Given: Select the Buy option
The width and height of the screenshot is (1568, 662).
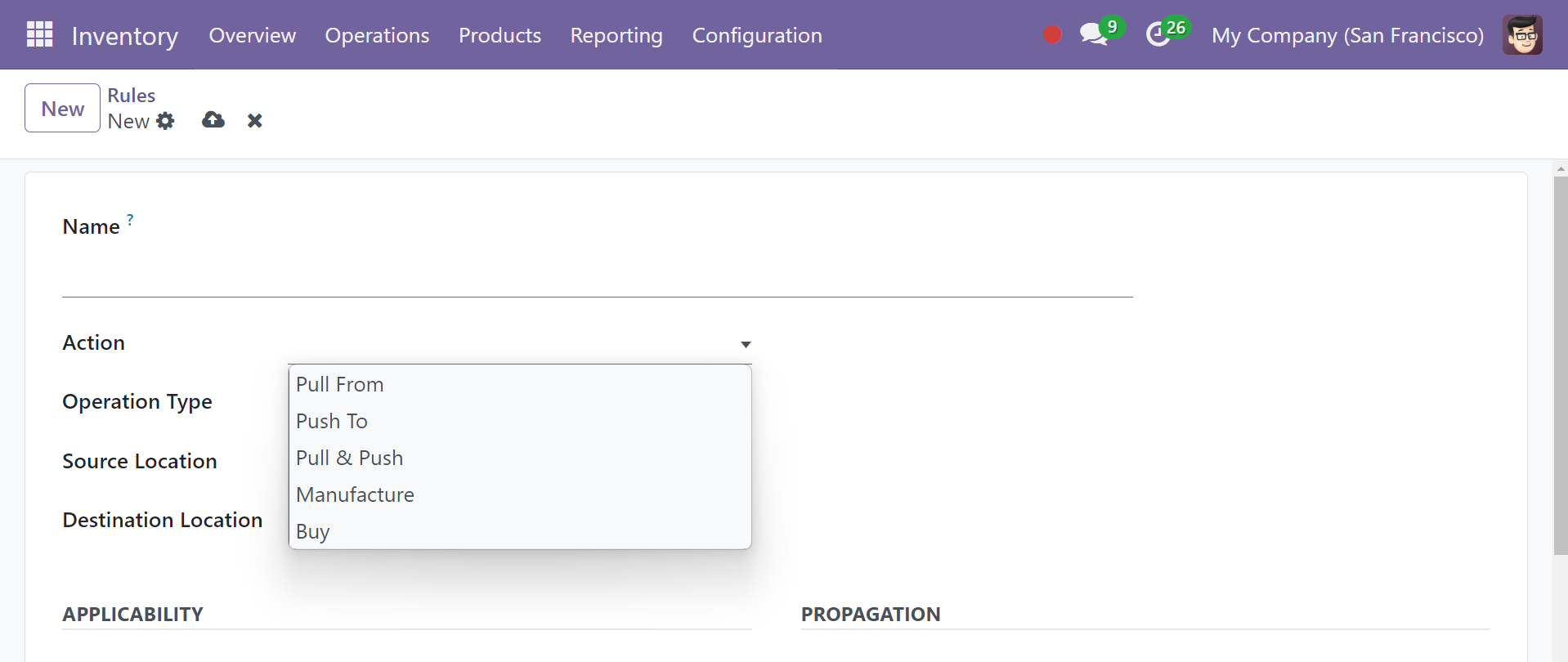Looking at the screenshot, I should coord(520,531).
